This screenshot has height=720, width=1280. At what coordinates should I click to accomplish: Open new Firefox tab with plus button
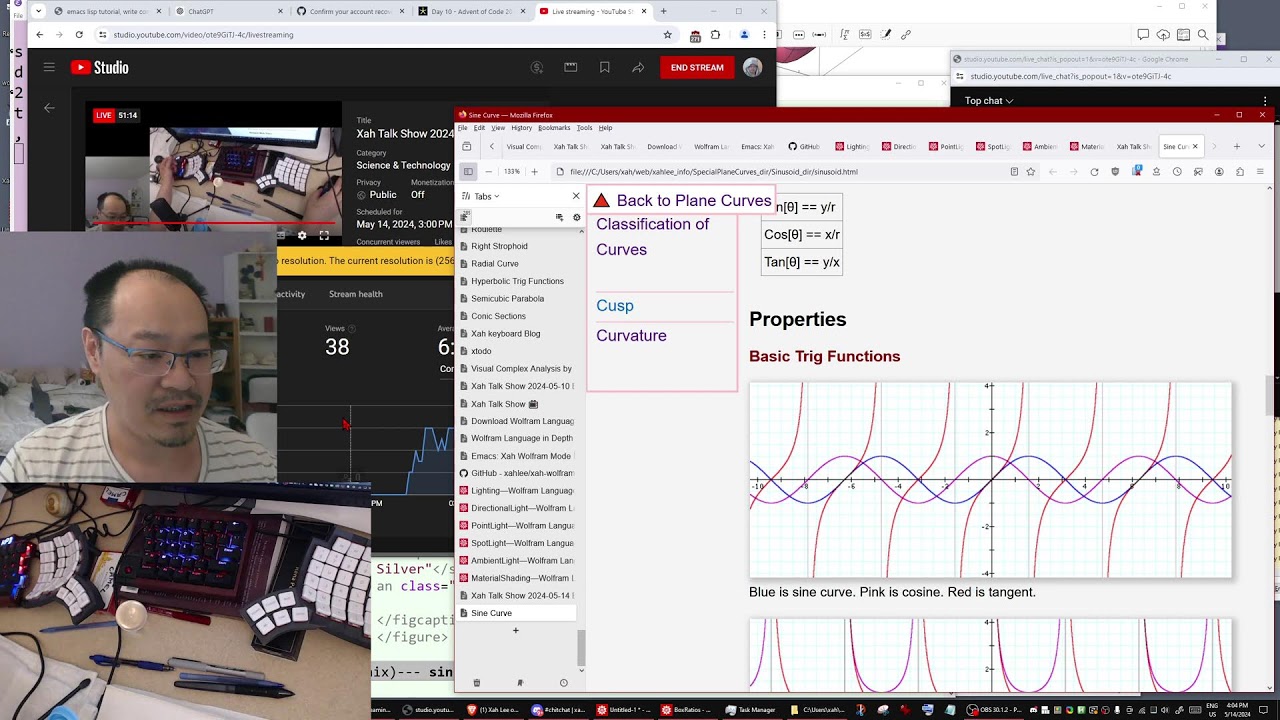pyautogui.click(x=1236, y=146)
